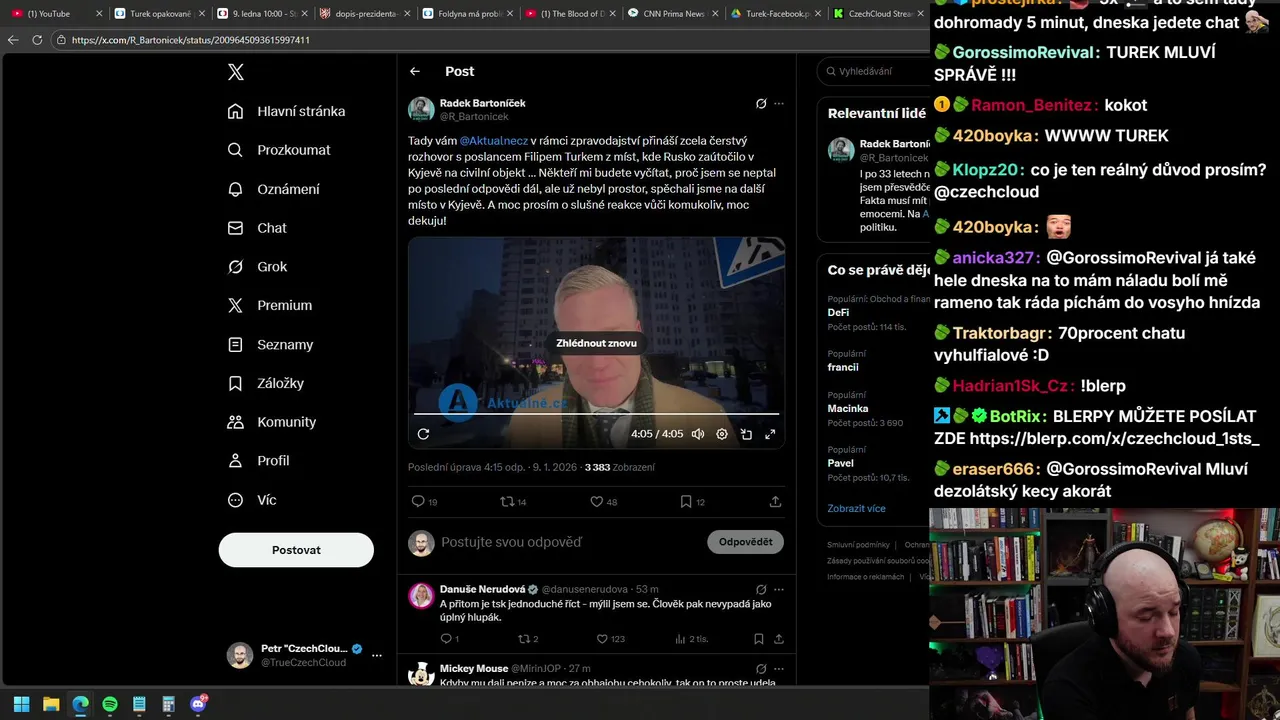
Task: Open Záložky bookmarks page
Action: coord(265,383)
